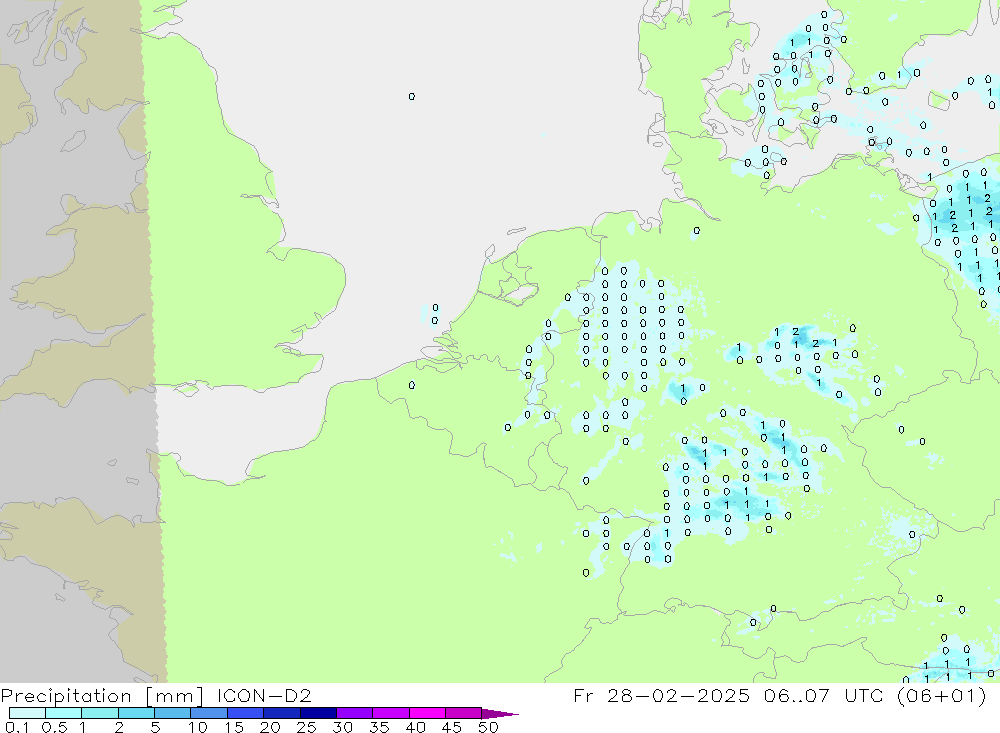The image size is (1000, 733).
Task: Click the 'Precipitation [mm]' title text
Action: pos(102,695)
